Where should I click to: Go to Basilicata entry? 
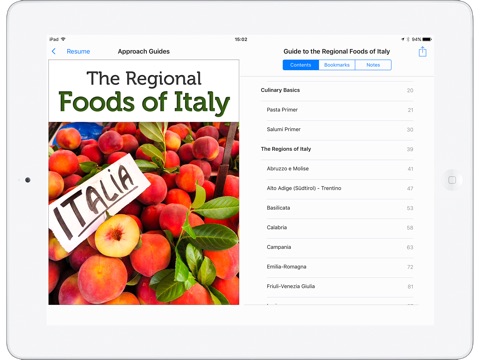click(340, 208)
